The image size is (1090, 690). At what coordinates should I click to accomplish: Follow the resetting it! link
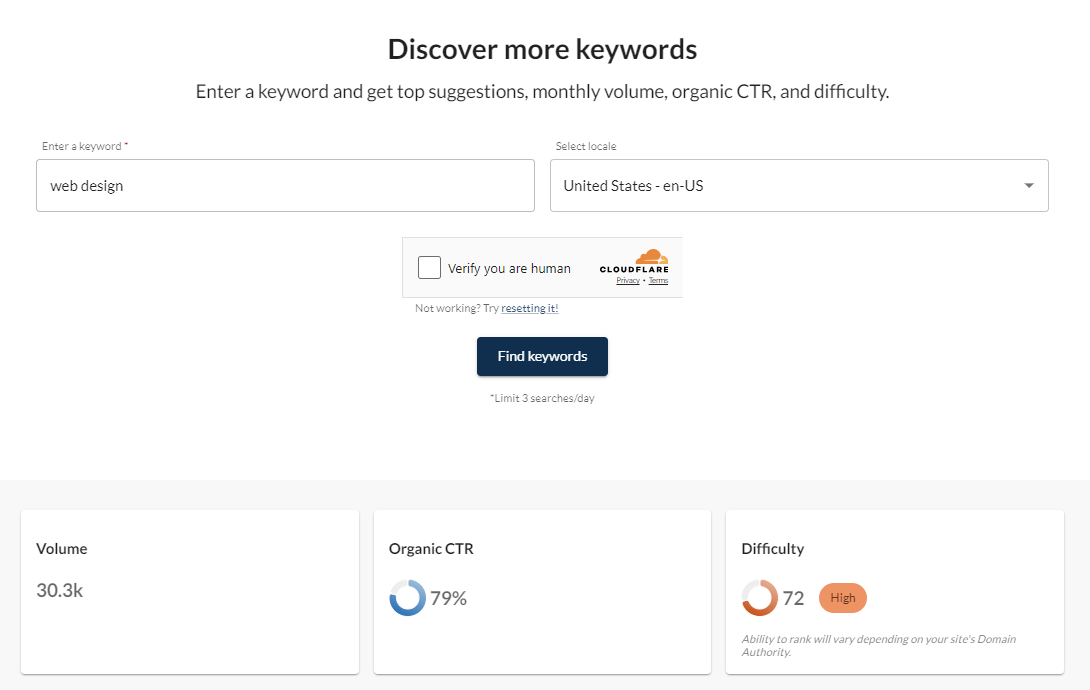tap(529, 308)
